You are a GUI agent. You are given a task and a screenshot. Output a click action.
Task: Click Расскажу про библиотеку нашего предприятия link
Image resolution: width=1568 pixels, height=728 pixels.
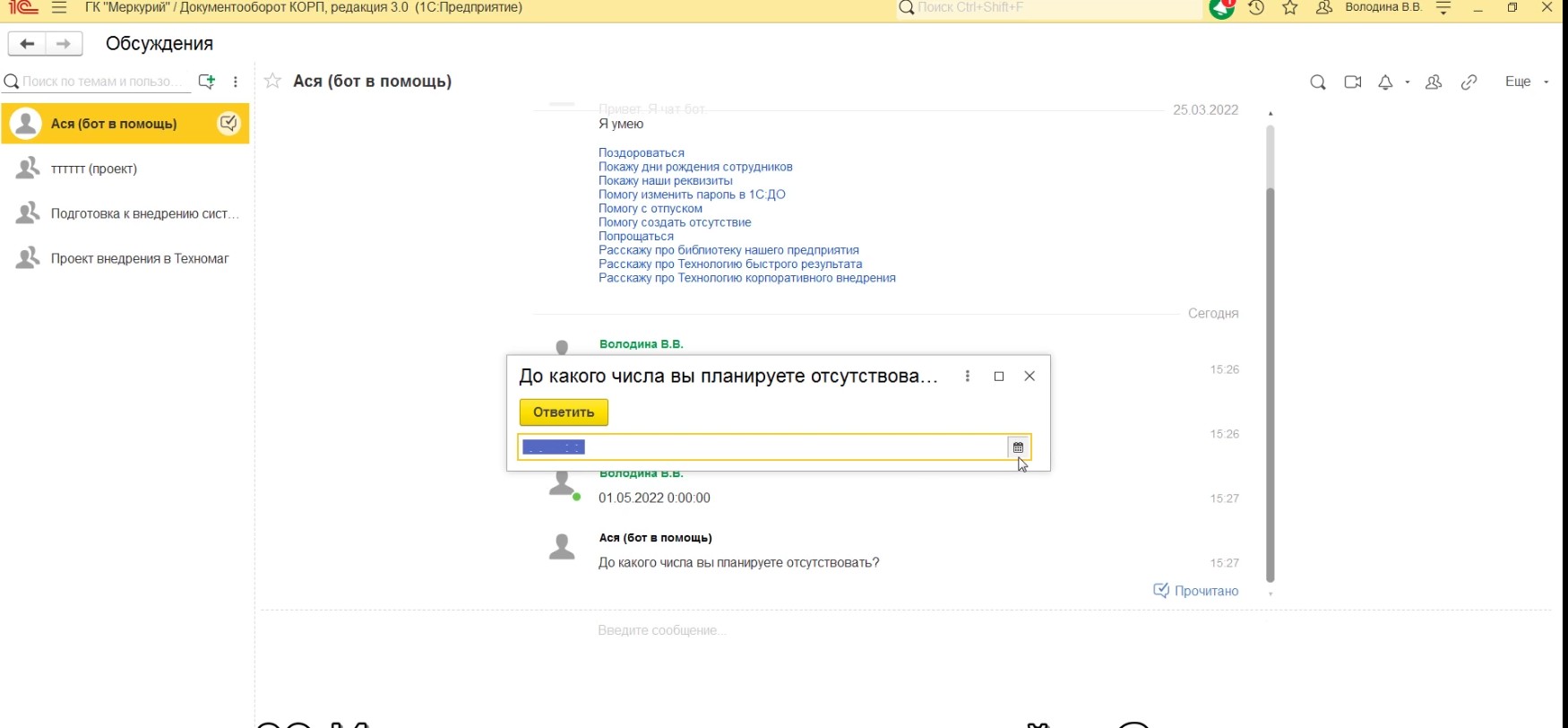728,250
